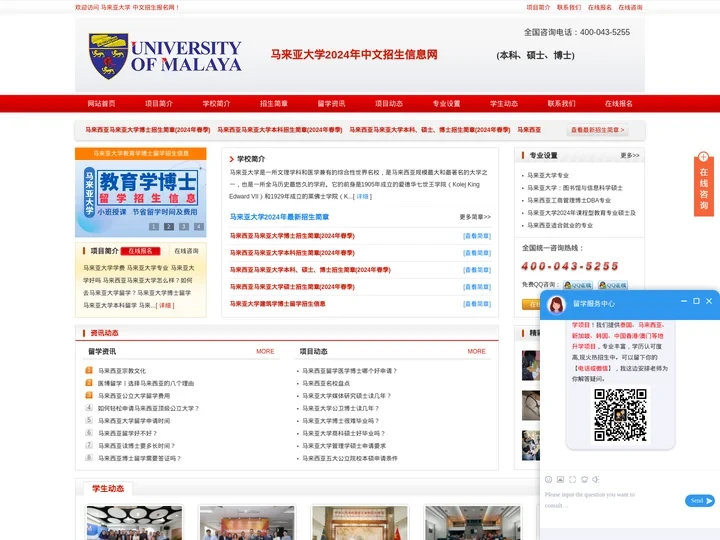Image resolution: width=720 pixels, height=540 pixels.
Task: Open 项目简介 in the red navigation bar
Action: click(159, 104)
